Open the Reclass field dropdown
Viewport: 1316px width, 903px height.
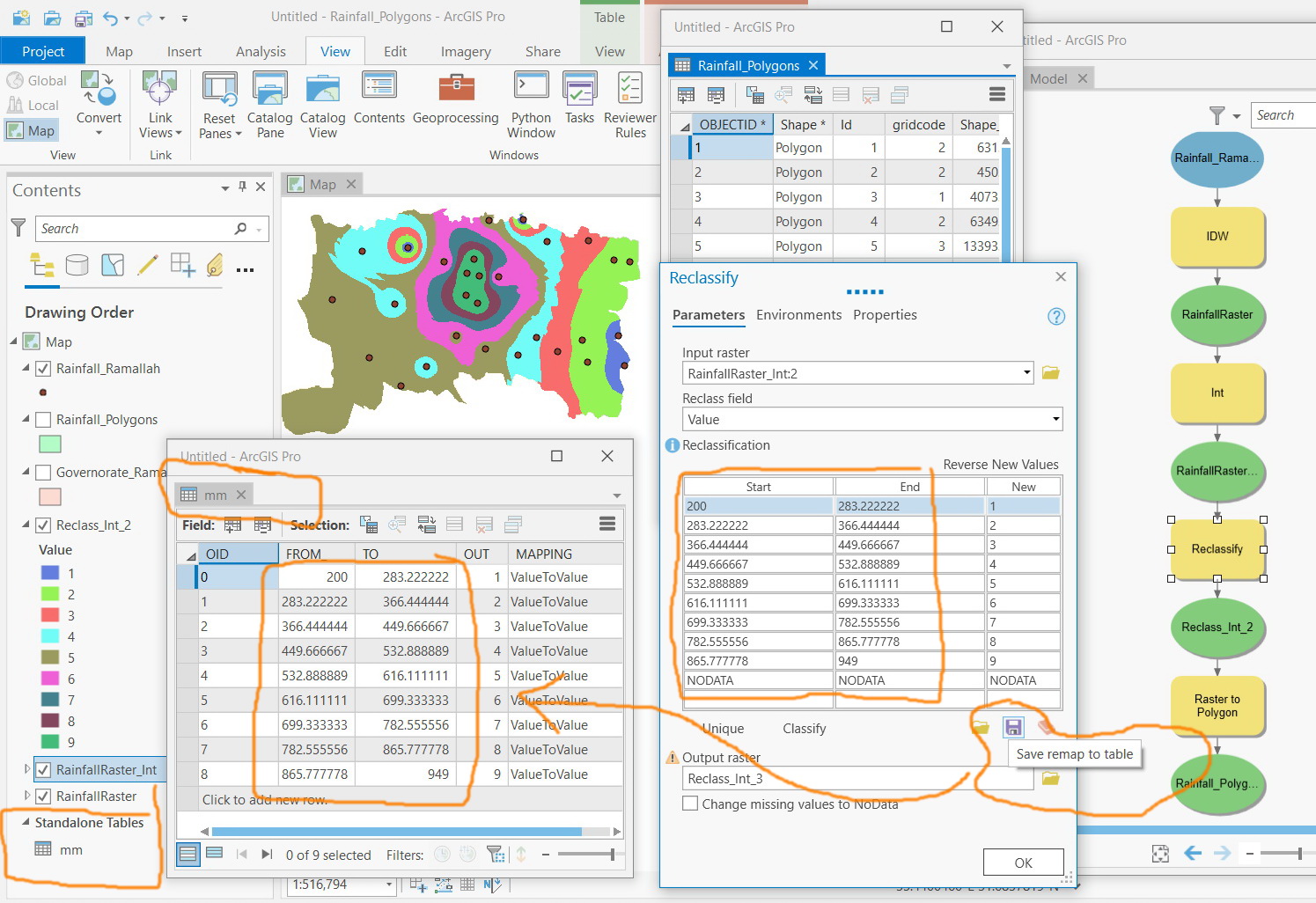coord(1055,419)
